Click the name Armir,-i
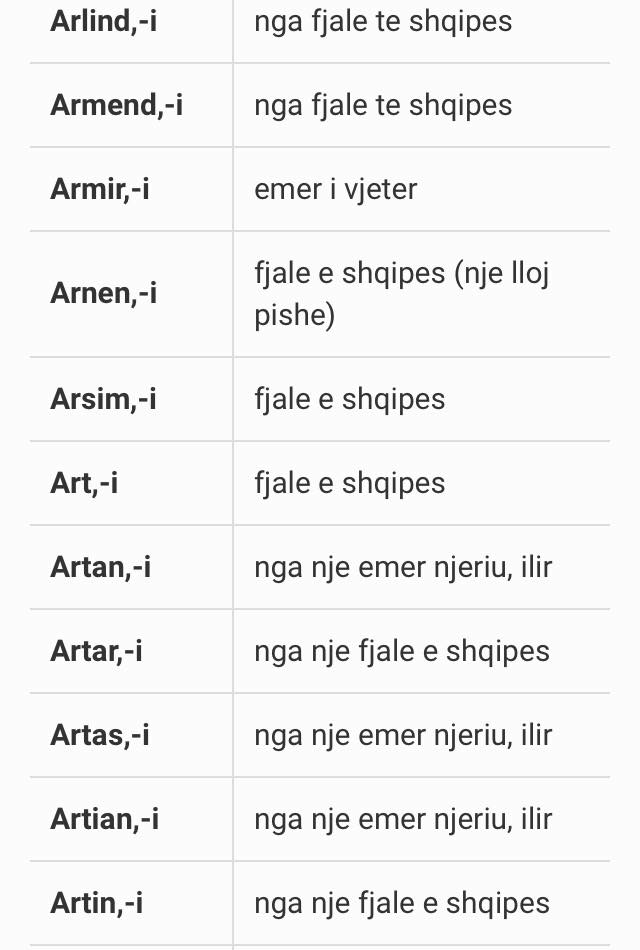This screenshot has height=950, width=640. coord(100,189)
